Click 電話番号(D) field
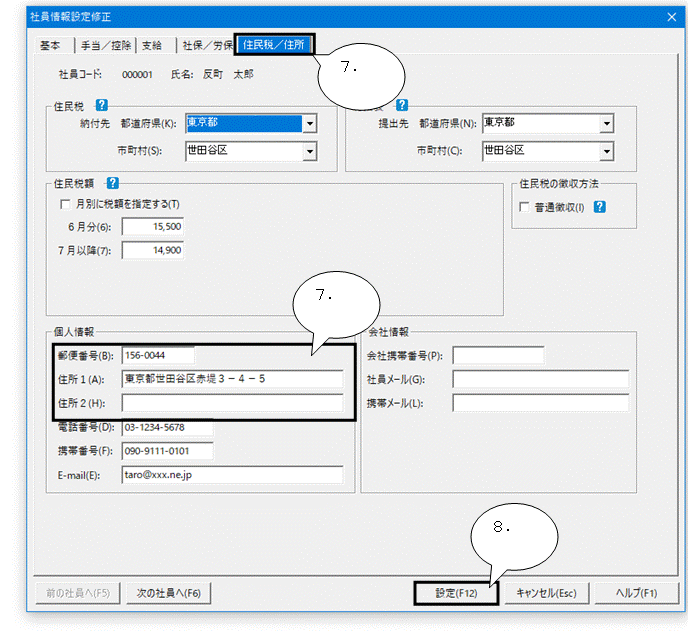This screenshot has height=640, width=688. pyautogui.click(x=168, y=428)
